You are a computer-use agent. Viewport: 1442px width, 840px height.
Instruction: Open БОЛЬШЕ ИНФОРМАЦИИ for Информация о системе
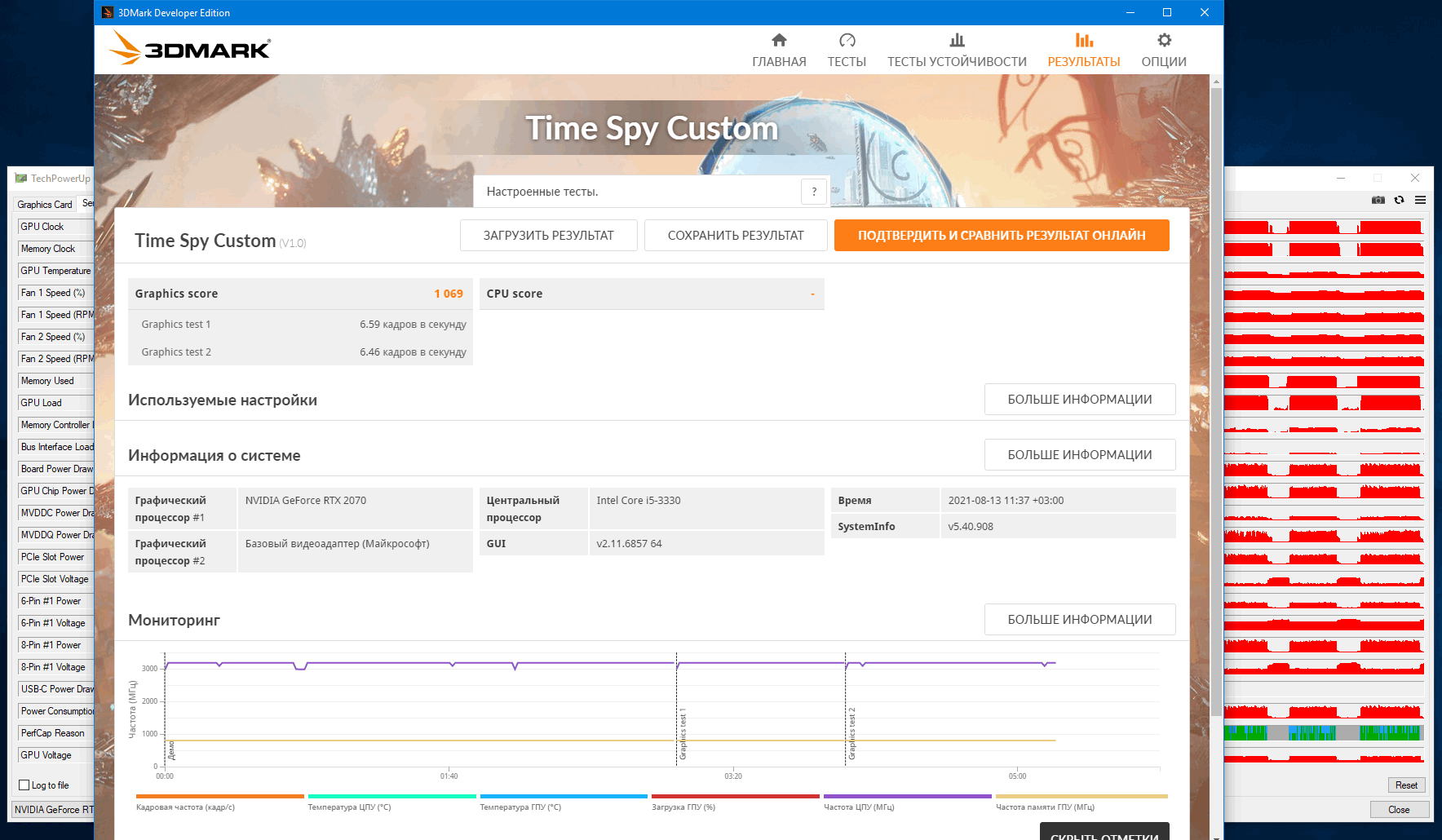click(x=1080, y=455)
